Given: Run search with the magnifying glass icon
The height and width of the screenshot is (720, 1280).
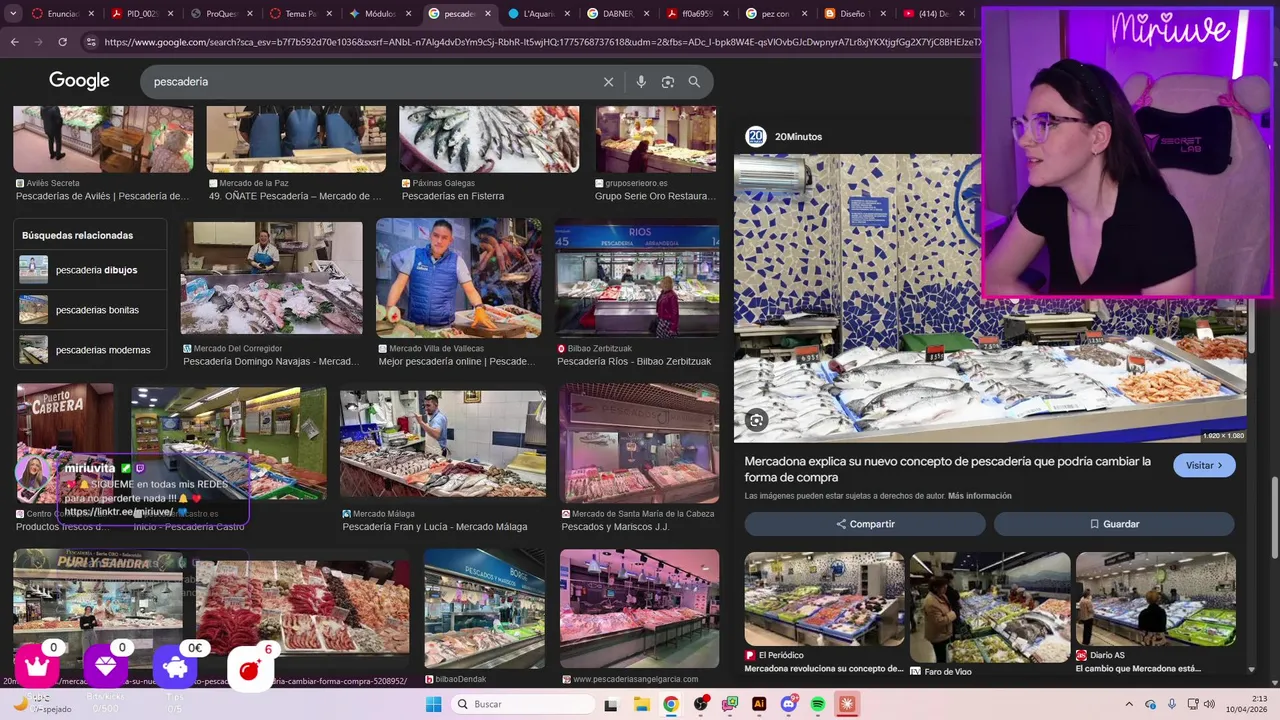Looking at the screenshot, I should [694, 82].
